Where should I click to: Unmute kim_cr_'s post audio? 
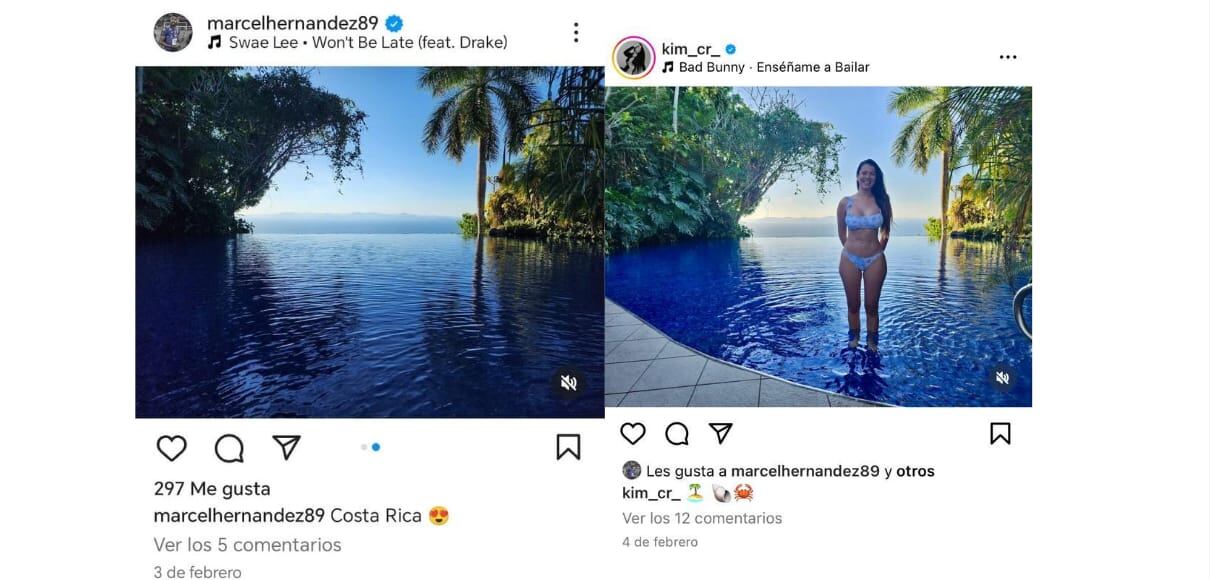click(x=1003, y=378)
